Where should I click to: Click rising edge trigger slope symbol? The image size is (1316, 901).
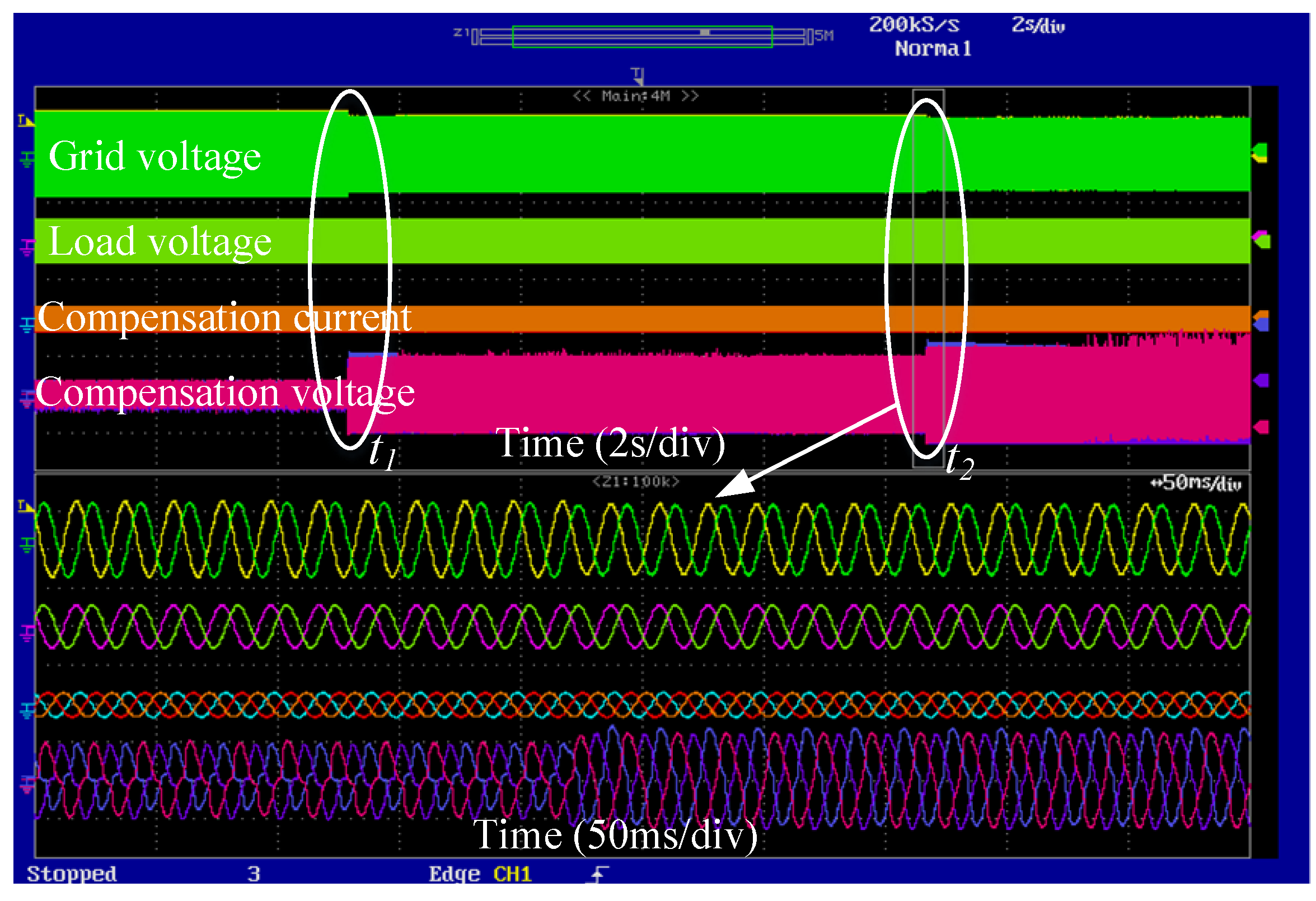pyautogui.click(x=599, y=875)
